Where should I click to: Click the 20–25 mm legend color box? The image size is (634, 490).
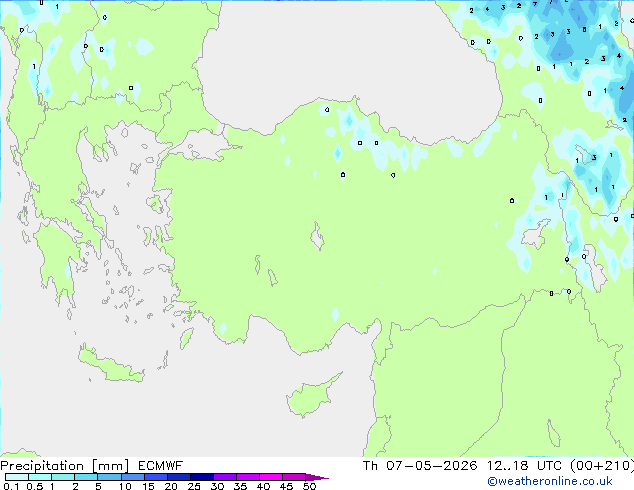tap(178, 477)
